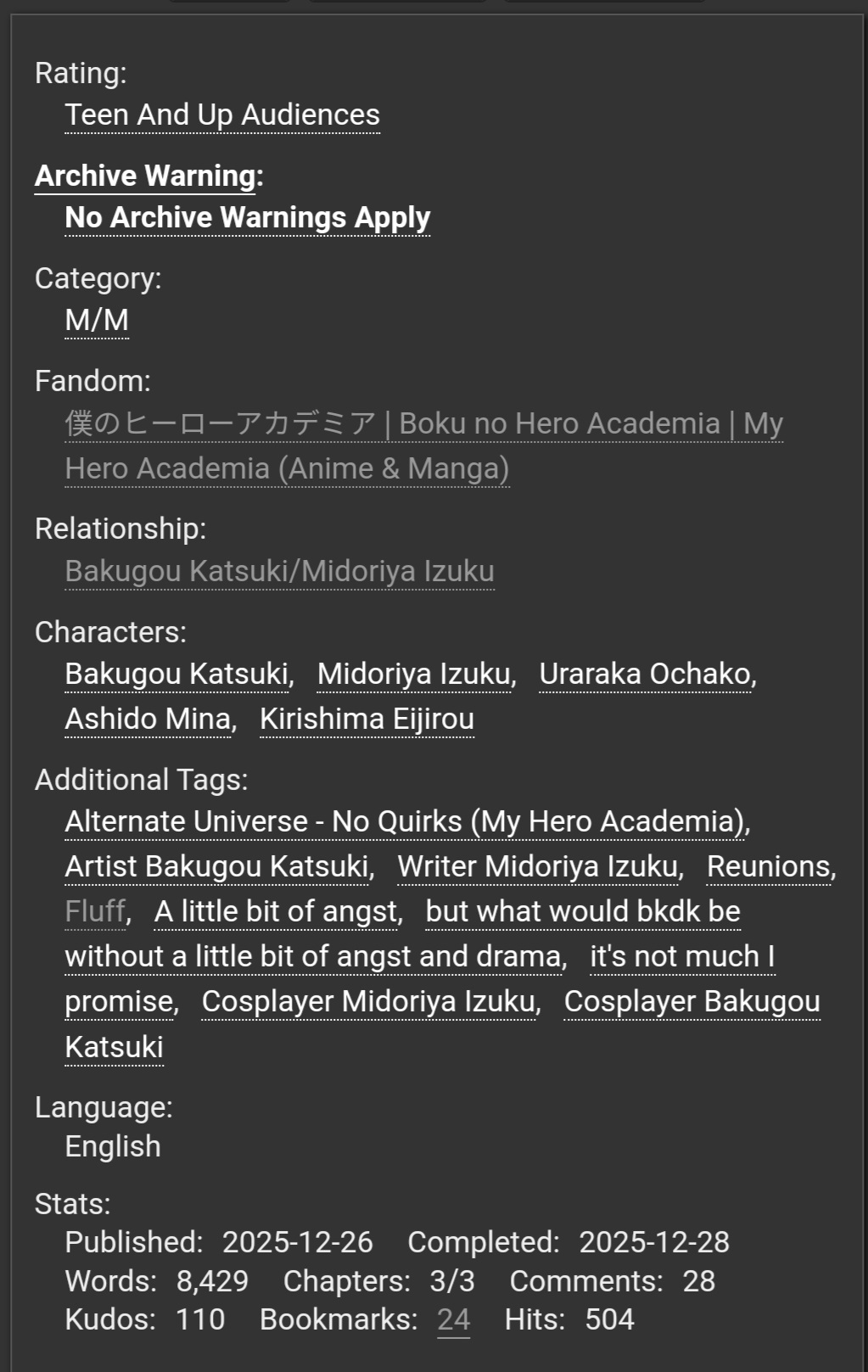Open the Uraraka Ochako character tag
Viewport: 868px width, 1372px height.
tap(646, 674)
